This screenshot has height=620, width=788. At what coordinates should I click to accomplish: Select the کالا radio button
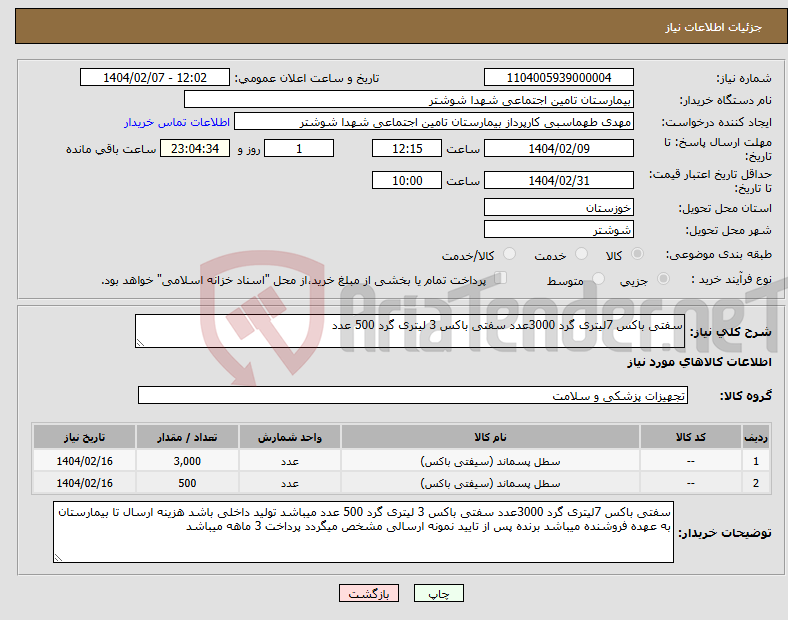637,254
